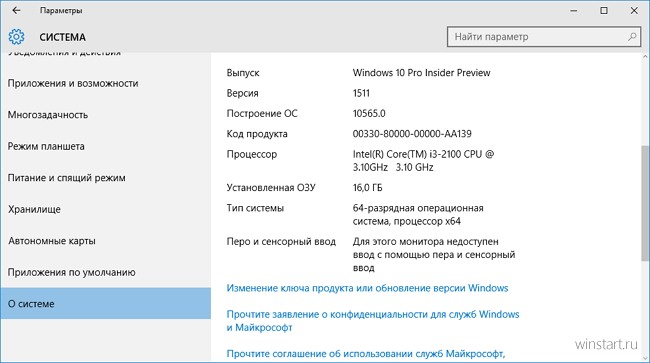Minimize the Параметры window
Screen dimensions: 650x363
(x=574, y=11)
